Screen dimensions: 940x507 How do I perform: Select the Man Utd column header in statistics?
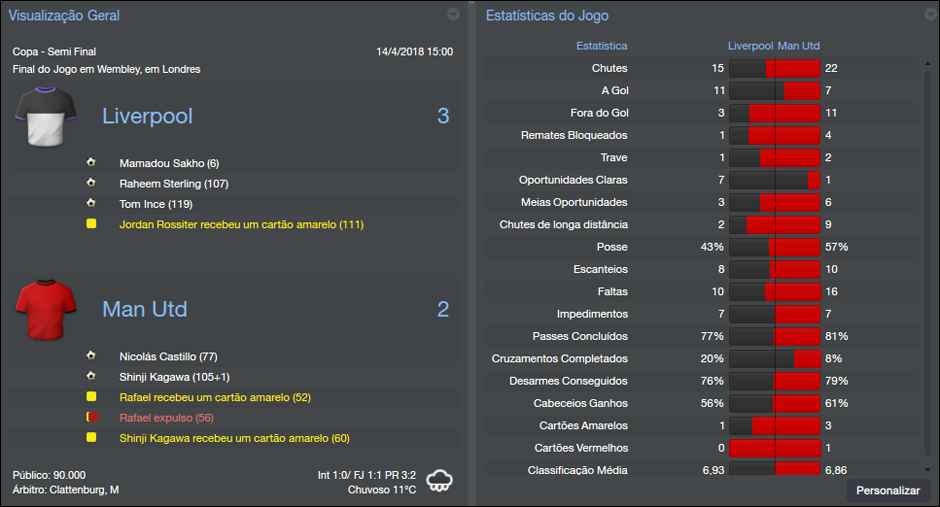(799, 46)
